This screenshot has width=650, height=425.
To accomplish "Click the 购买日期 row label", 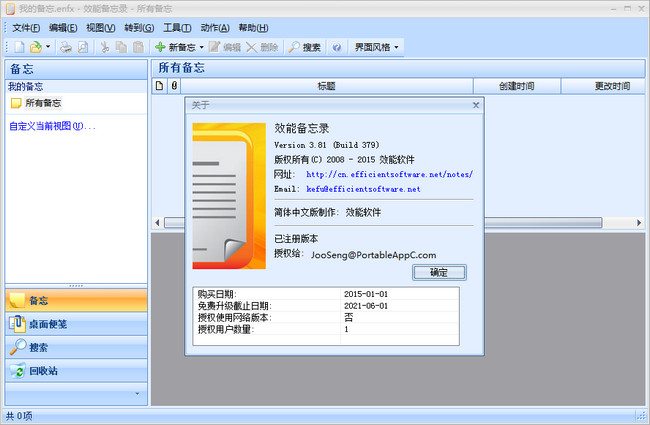I will 217,294.
